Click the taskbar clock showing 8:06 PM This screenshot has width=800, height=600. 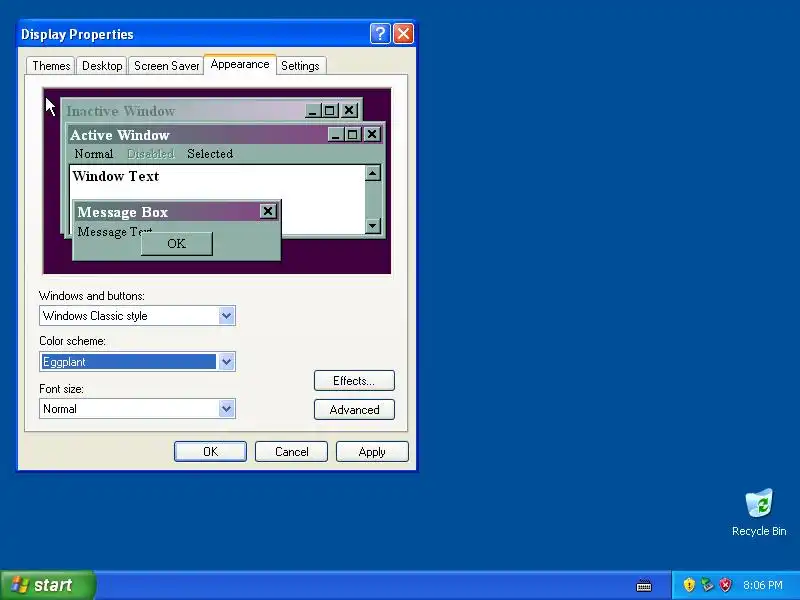point(763,585)
